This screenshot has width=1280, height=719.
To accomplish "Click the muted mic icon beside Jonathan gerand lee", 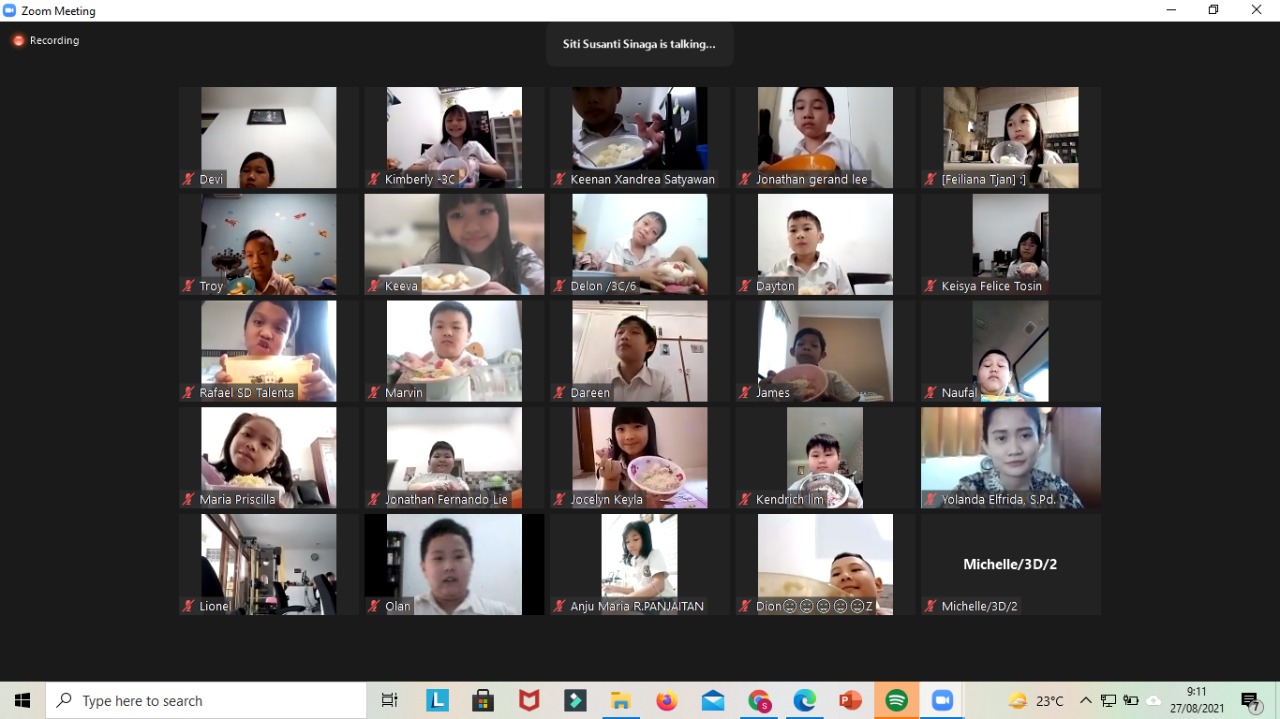I will pyautogui.click(x=745, y=180).
